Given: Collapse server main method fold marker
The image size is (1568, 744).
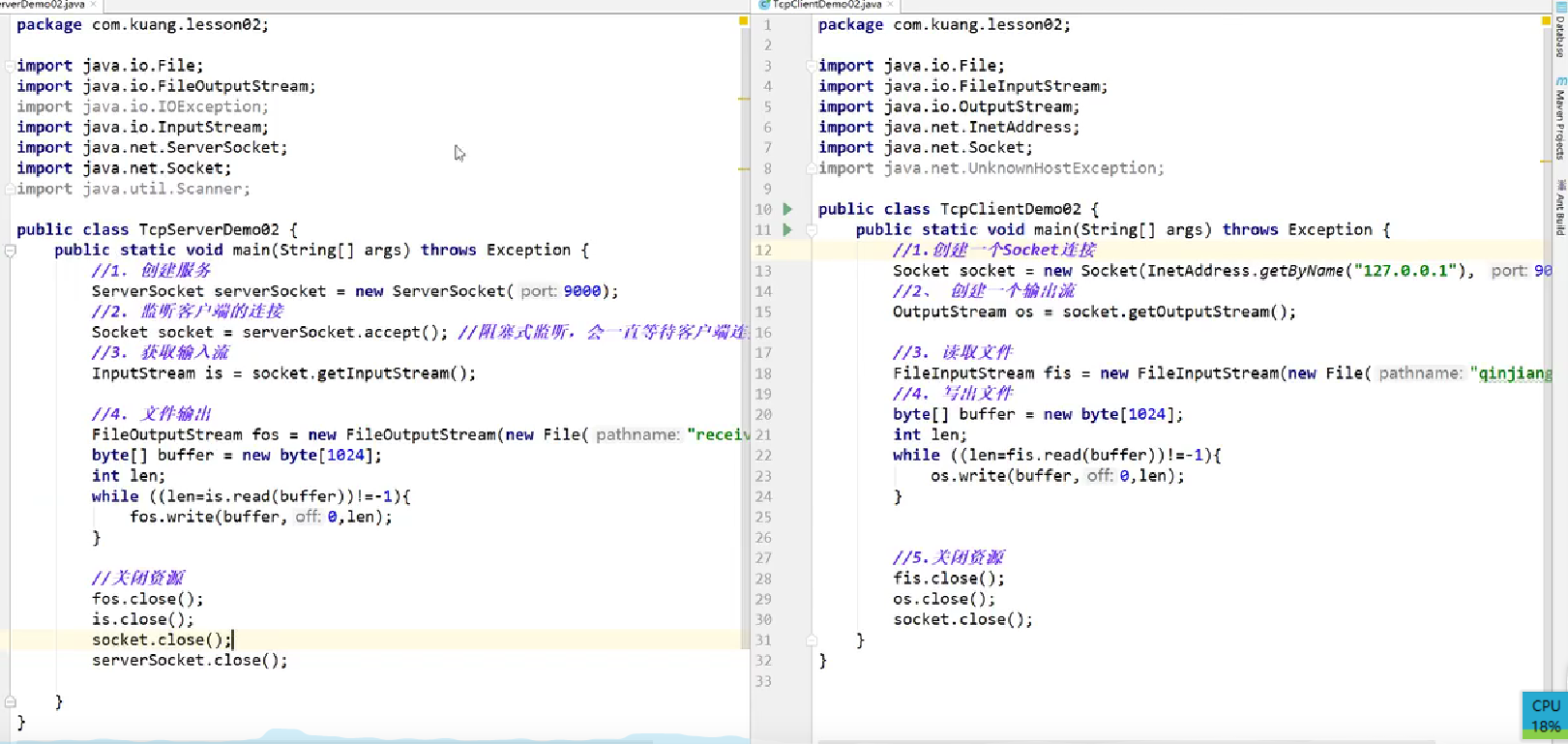Looking at the screenshot, I should click(10, 251).
